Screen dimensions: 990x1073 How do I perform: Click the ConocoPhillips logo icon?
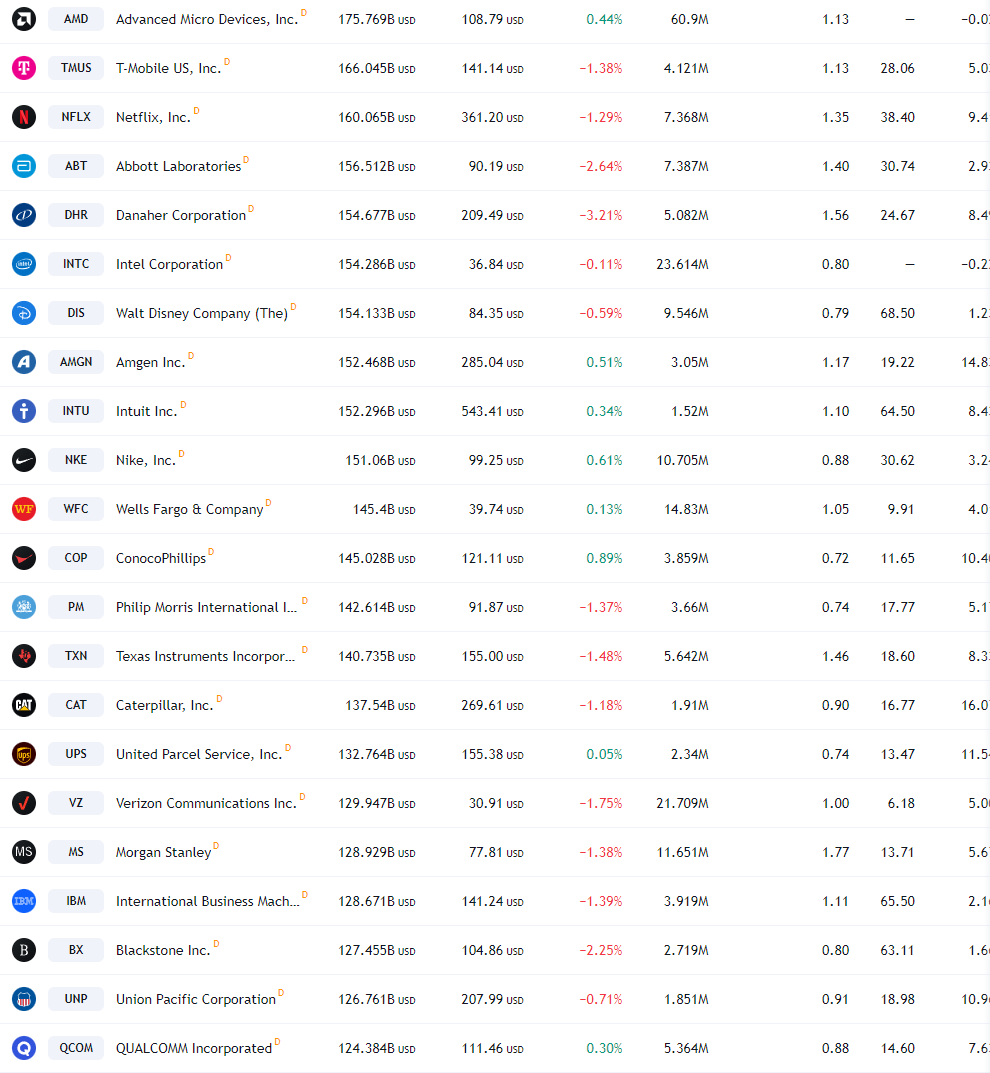(24, 558)
